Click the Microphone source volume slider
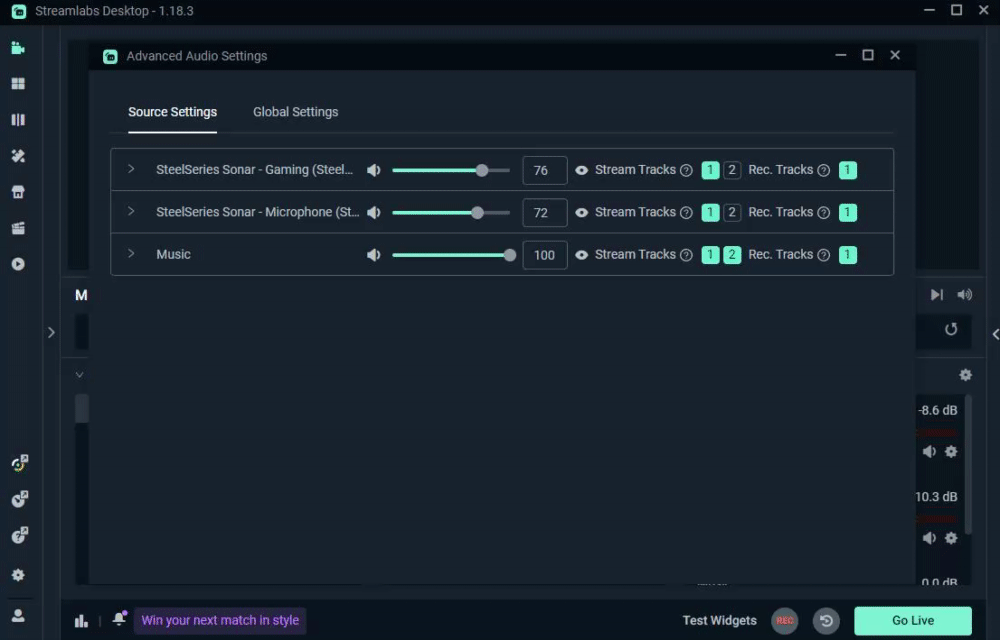 [451, 212]
